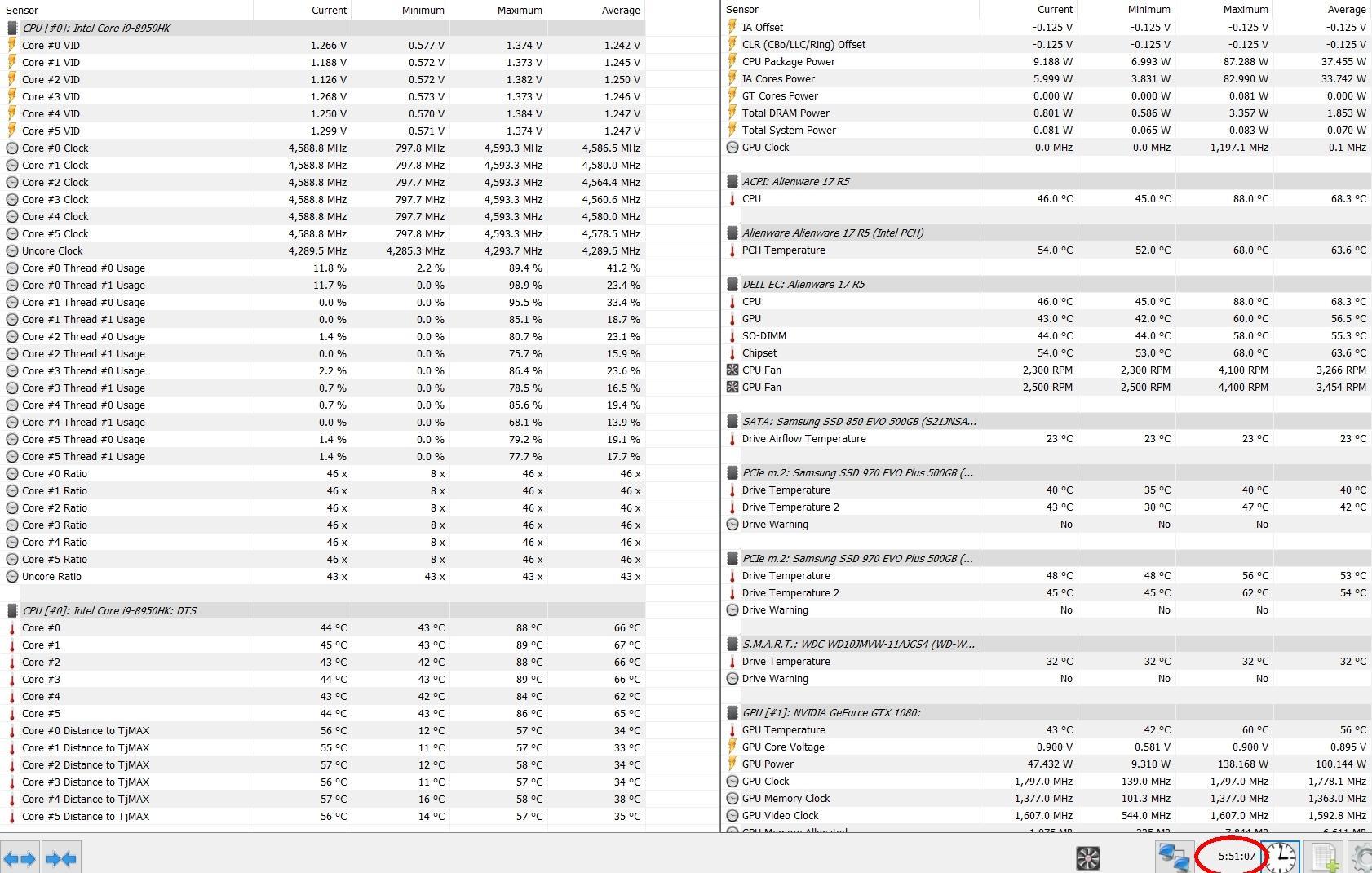Viewport: 1372px width, 873px height.
Task: Click the elapsed time 5:51:07 display
Action: pos(1236,857)
